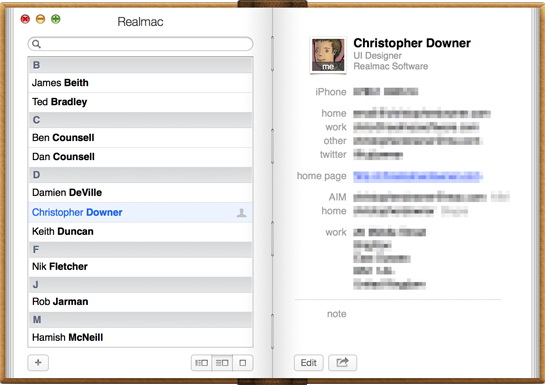545x385 pixels.
Task: Select Christopher Downer in contact list
Action: tap(140, 212)
